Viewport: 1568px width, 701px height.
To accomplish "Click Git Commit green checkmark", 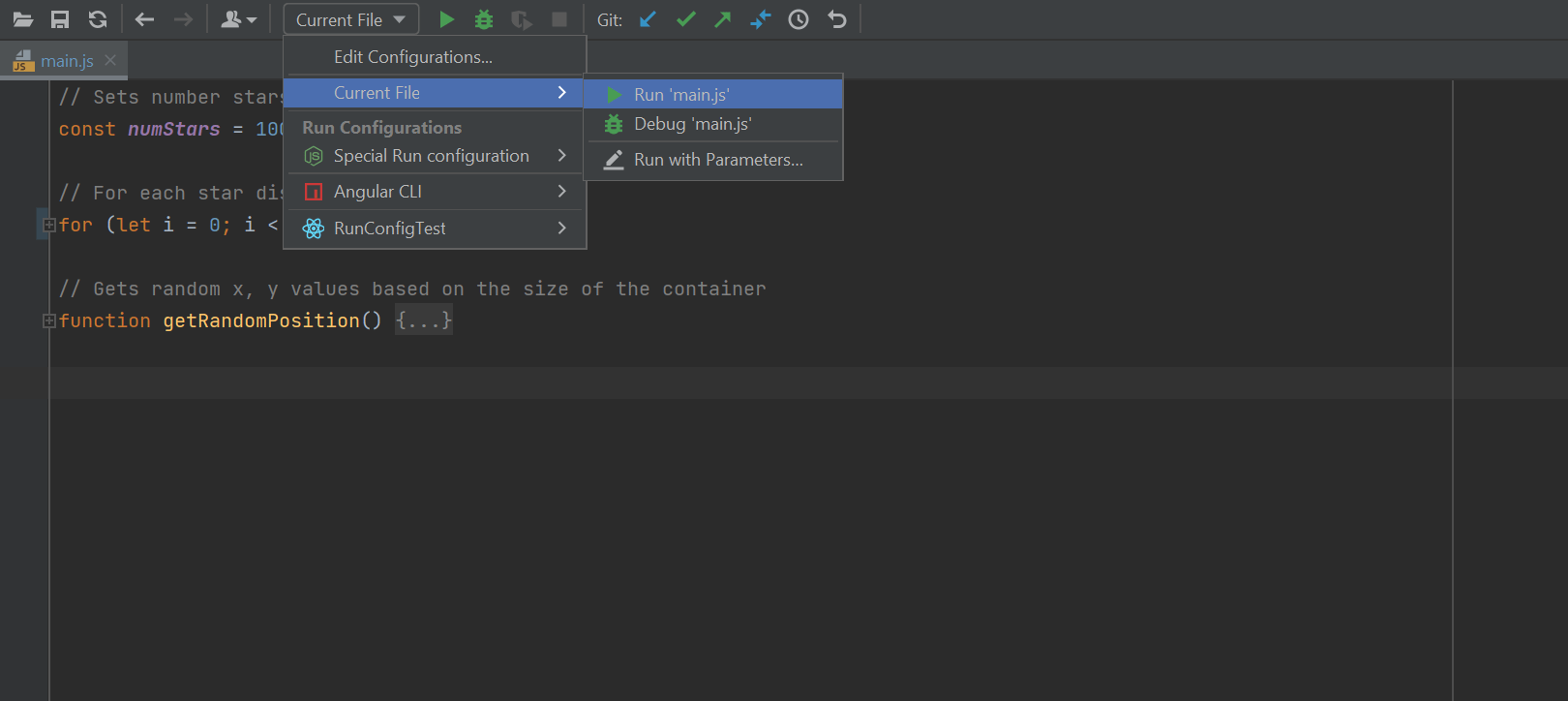I will (x=685, y=19).
